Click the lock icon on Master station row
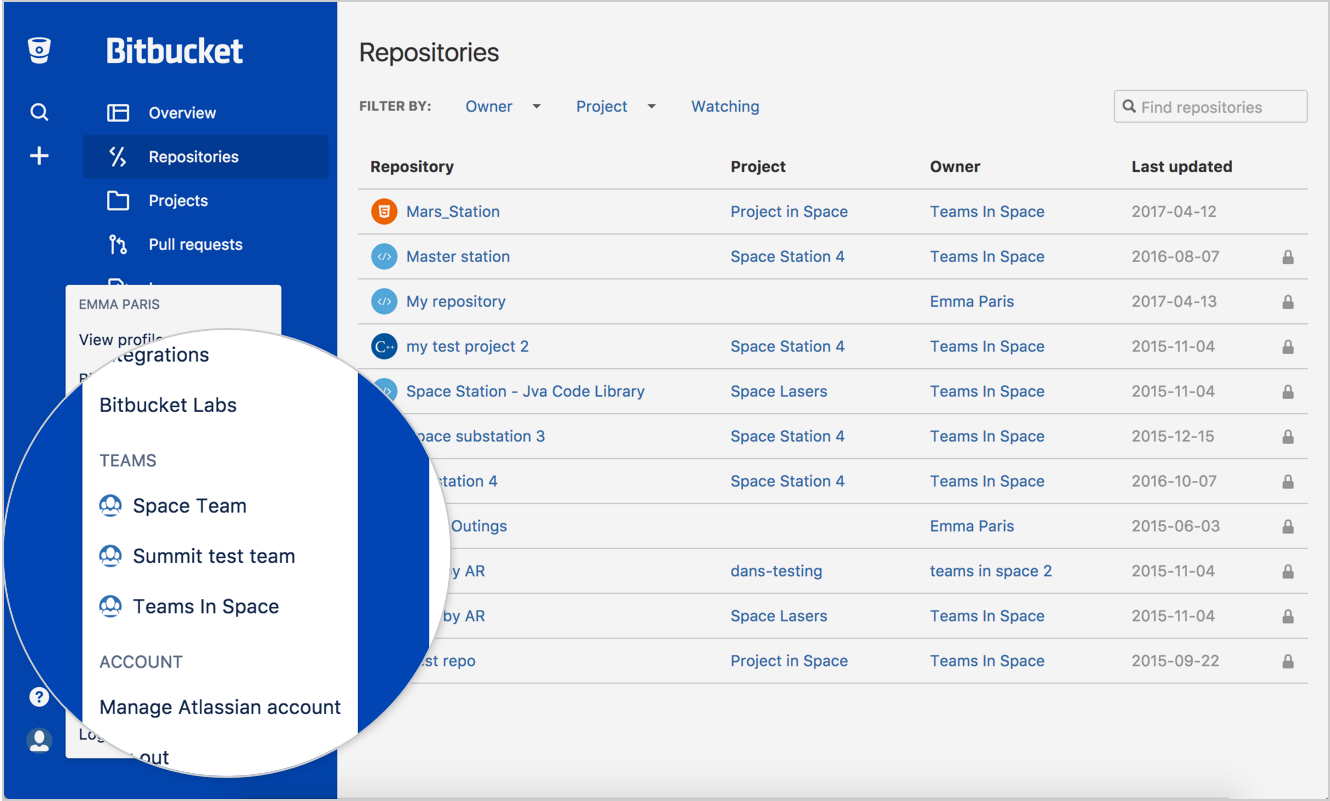Viewport: 1330px width, 801px height. click(x=1288, y=257)
